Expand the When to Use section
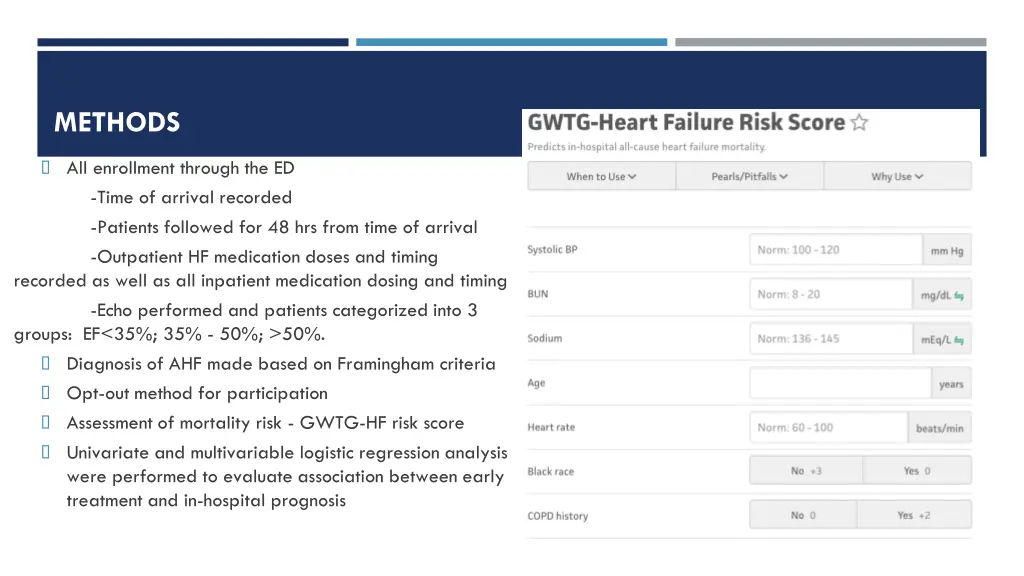This screenshot has width=1024, height=576. click(601, 176)
